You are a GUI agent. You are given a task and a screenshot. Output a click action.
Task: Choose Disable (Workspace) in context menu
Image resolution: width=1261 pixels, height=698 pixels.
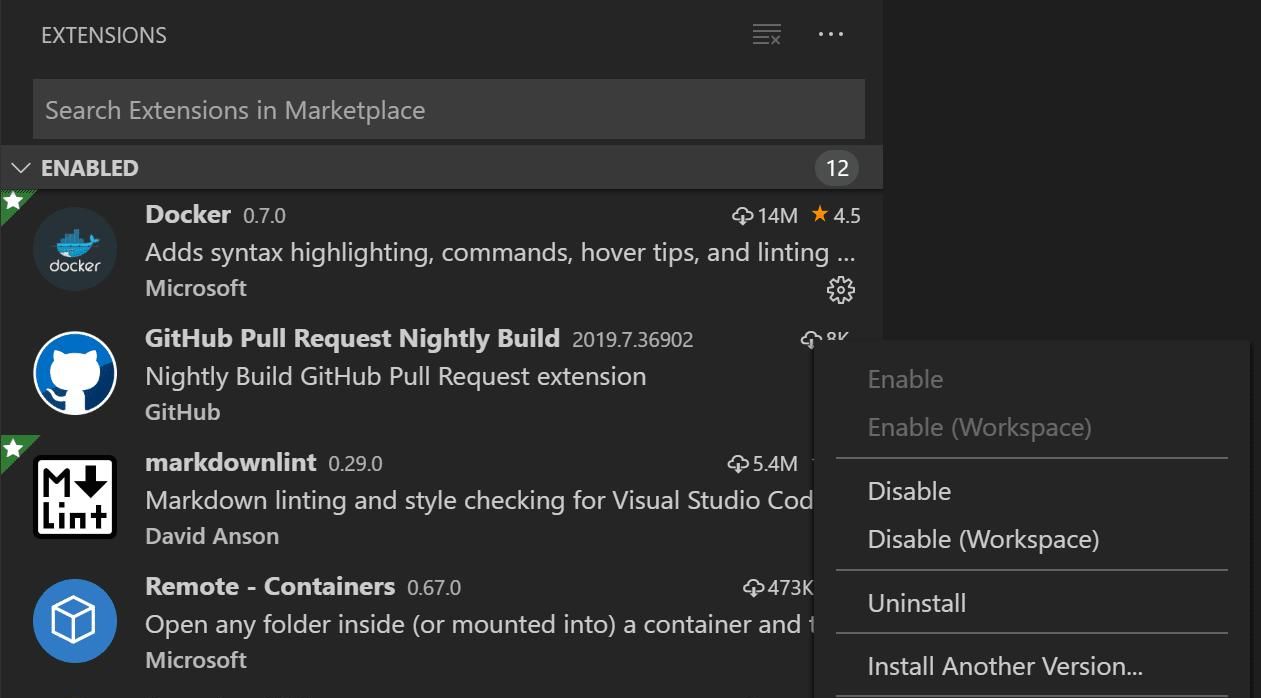pos(983,539)
